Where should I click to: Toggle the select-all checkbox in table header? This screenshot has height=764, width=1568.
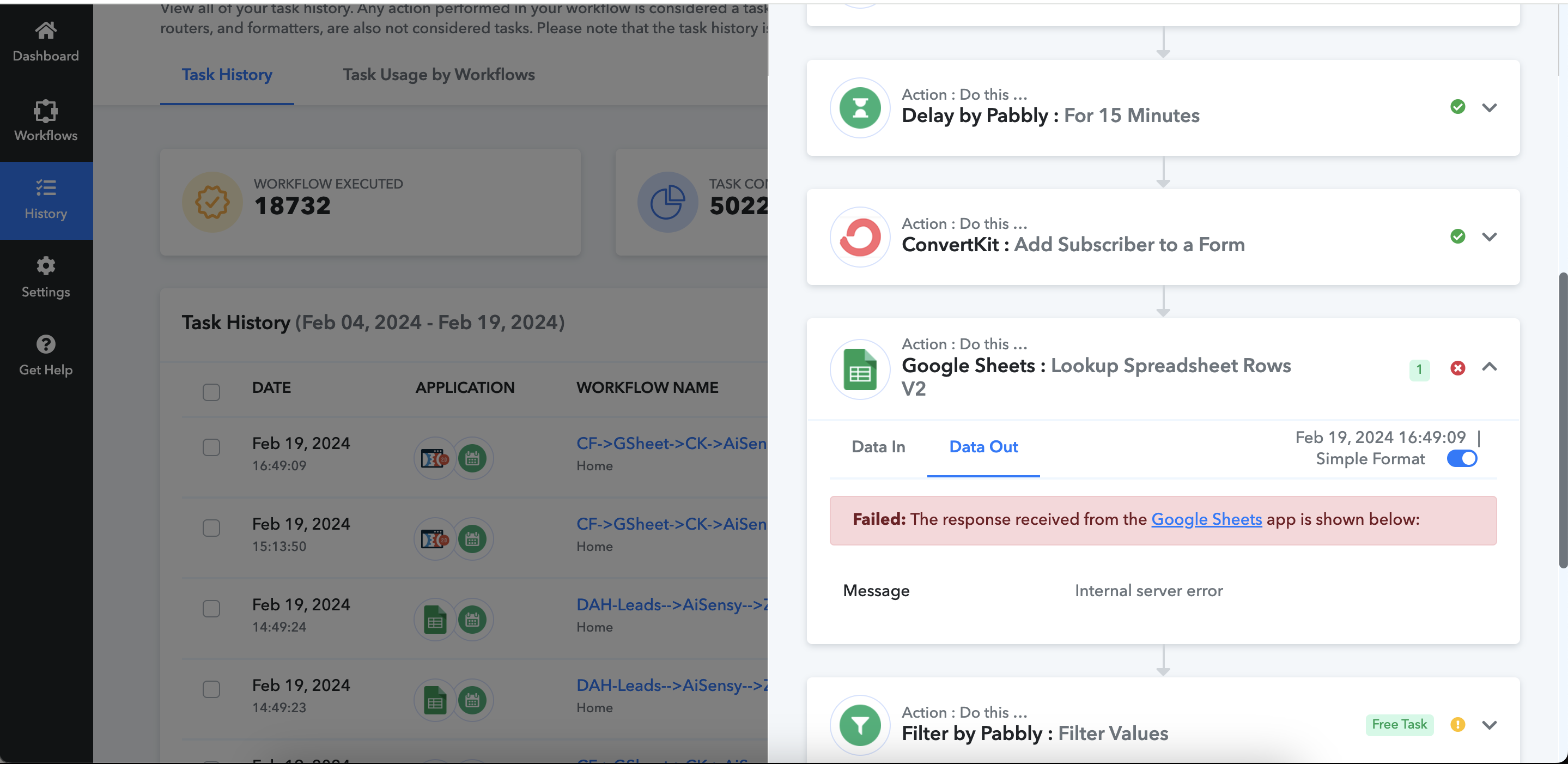click(211, 391)
